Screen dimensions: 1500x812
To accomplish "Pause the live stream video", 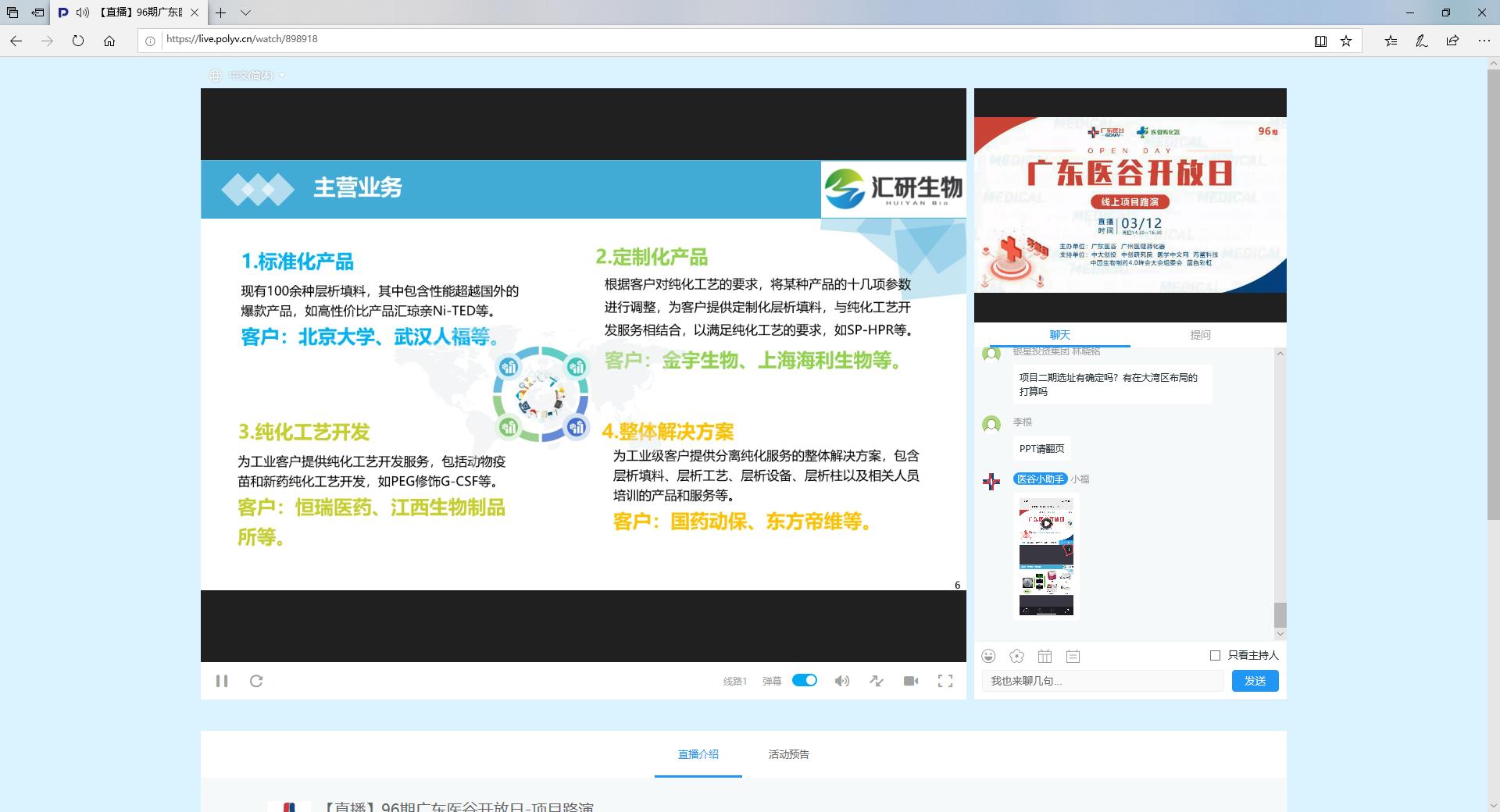I will [222, 681].
